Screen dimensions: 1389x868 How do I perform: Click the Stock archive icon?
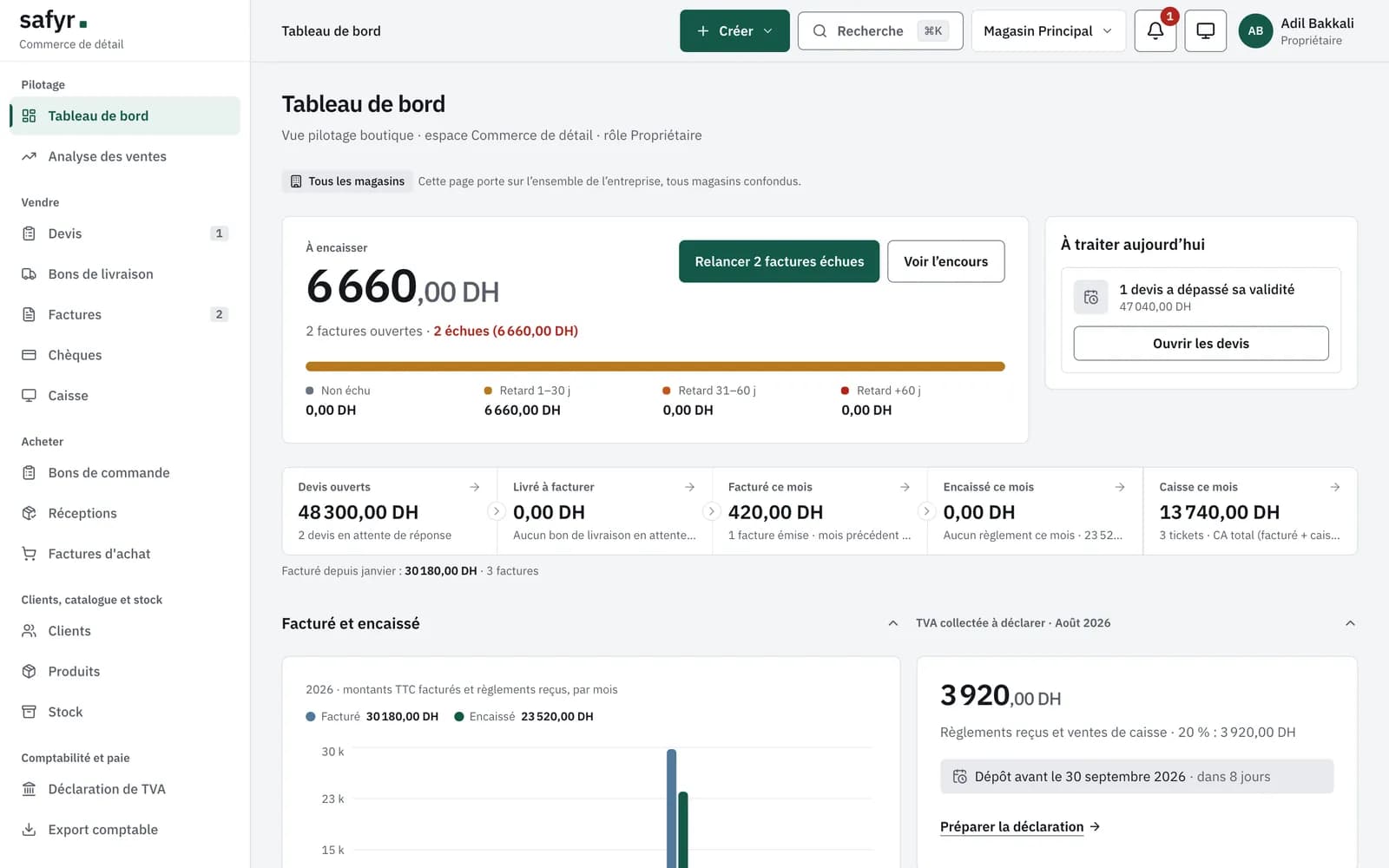pyautogui.click(x=29, y=712)
